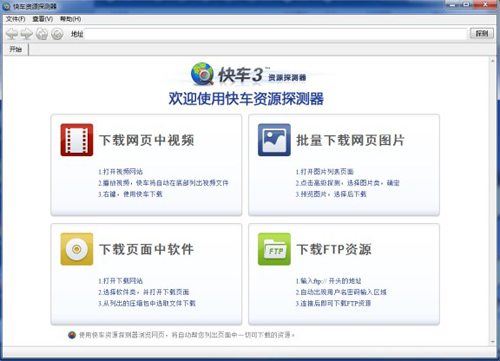
Task: Click the 欢迎使用快车资源探测器 title text
Action: pos(246,99)
